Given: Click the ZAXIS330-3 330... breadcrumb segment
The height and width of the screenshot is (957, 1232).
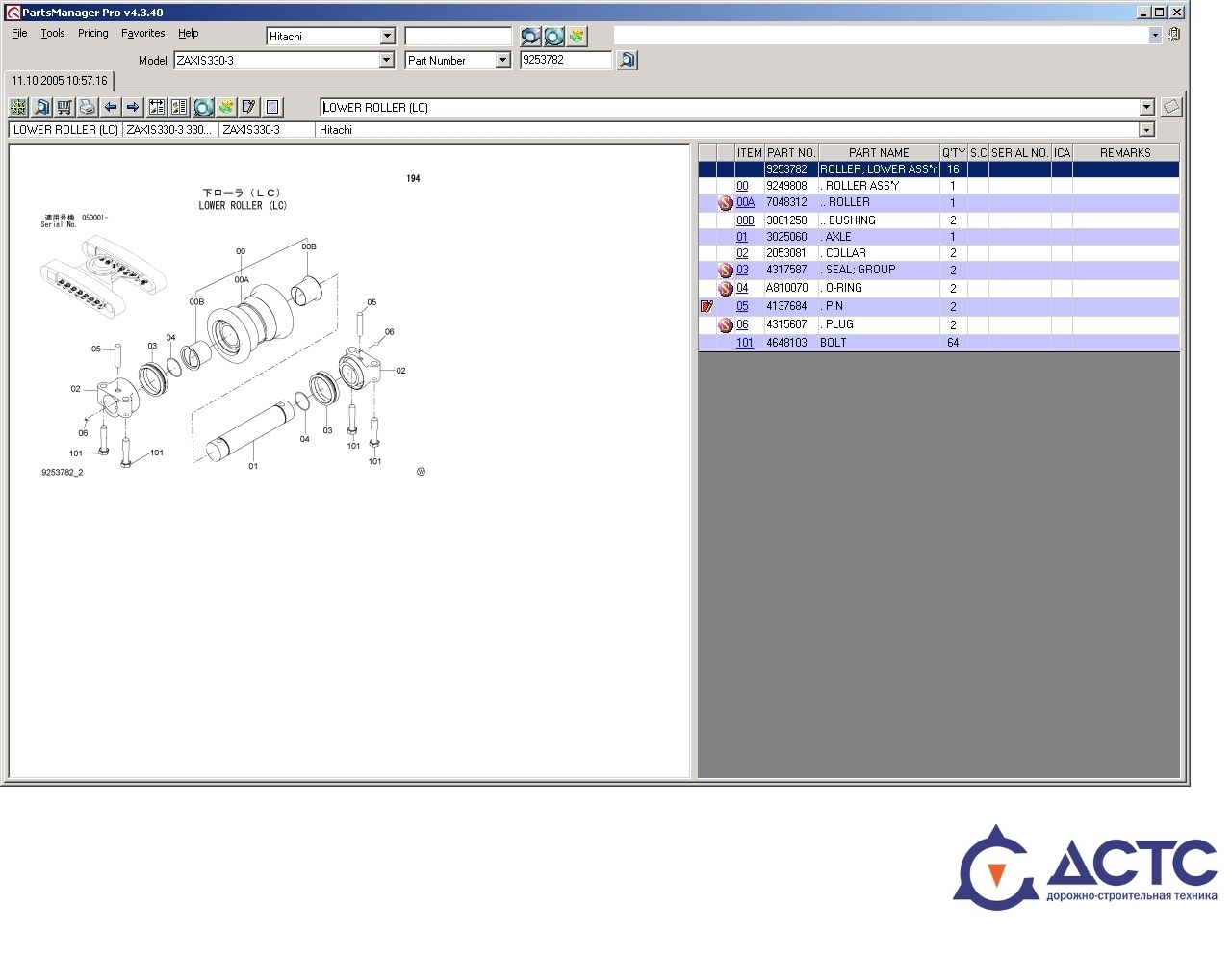Looking at the screenshot, I should coord(170,130).
